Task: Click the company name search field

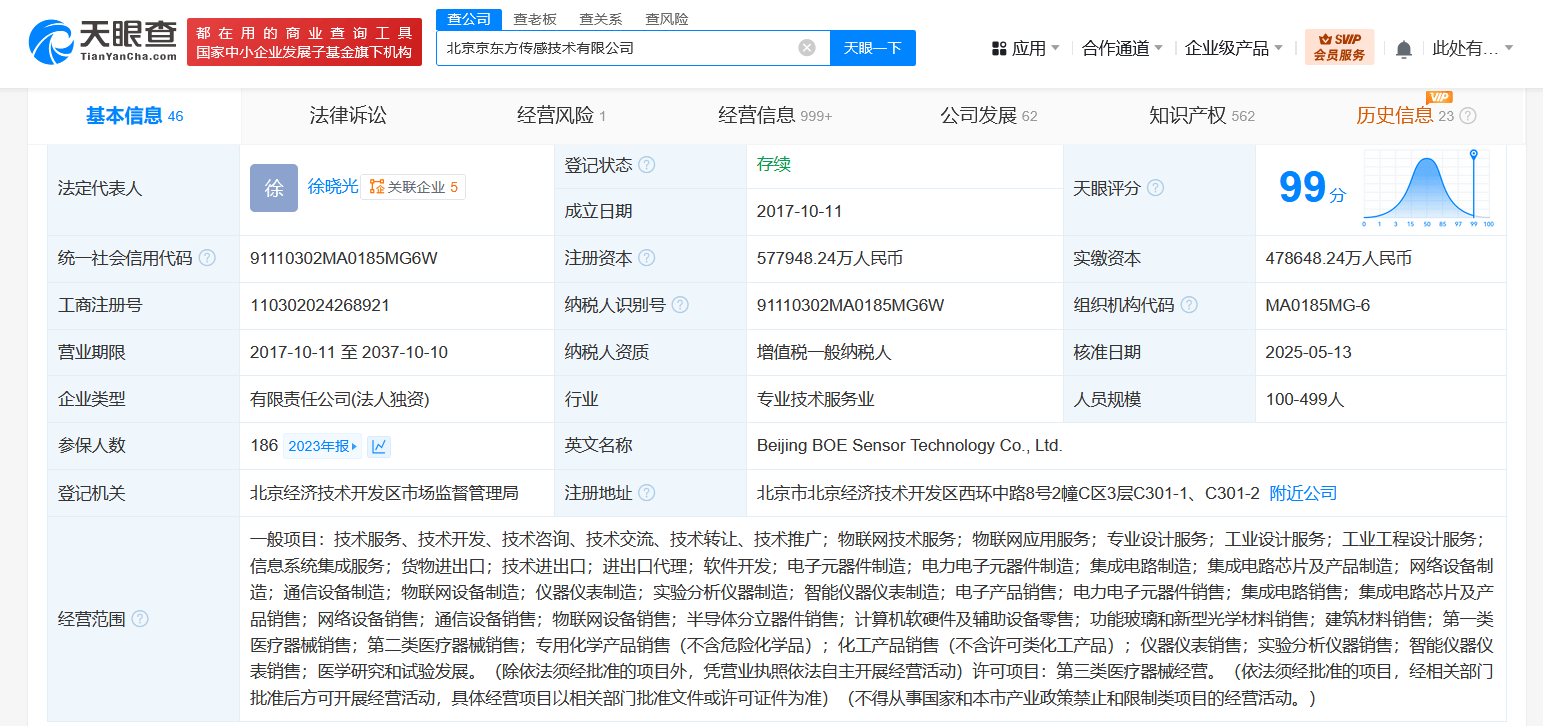Action: [x=618, y=48]
